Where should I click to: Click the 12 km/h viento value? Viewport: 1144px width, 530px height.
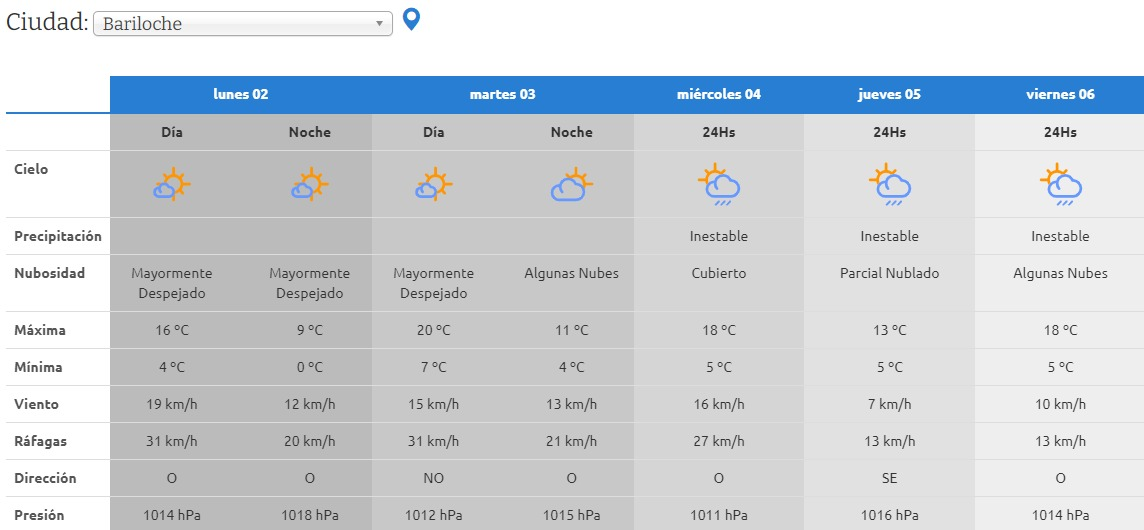[x=310, y=404]
